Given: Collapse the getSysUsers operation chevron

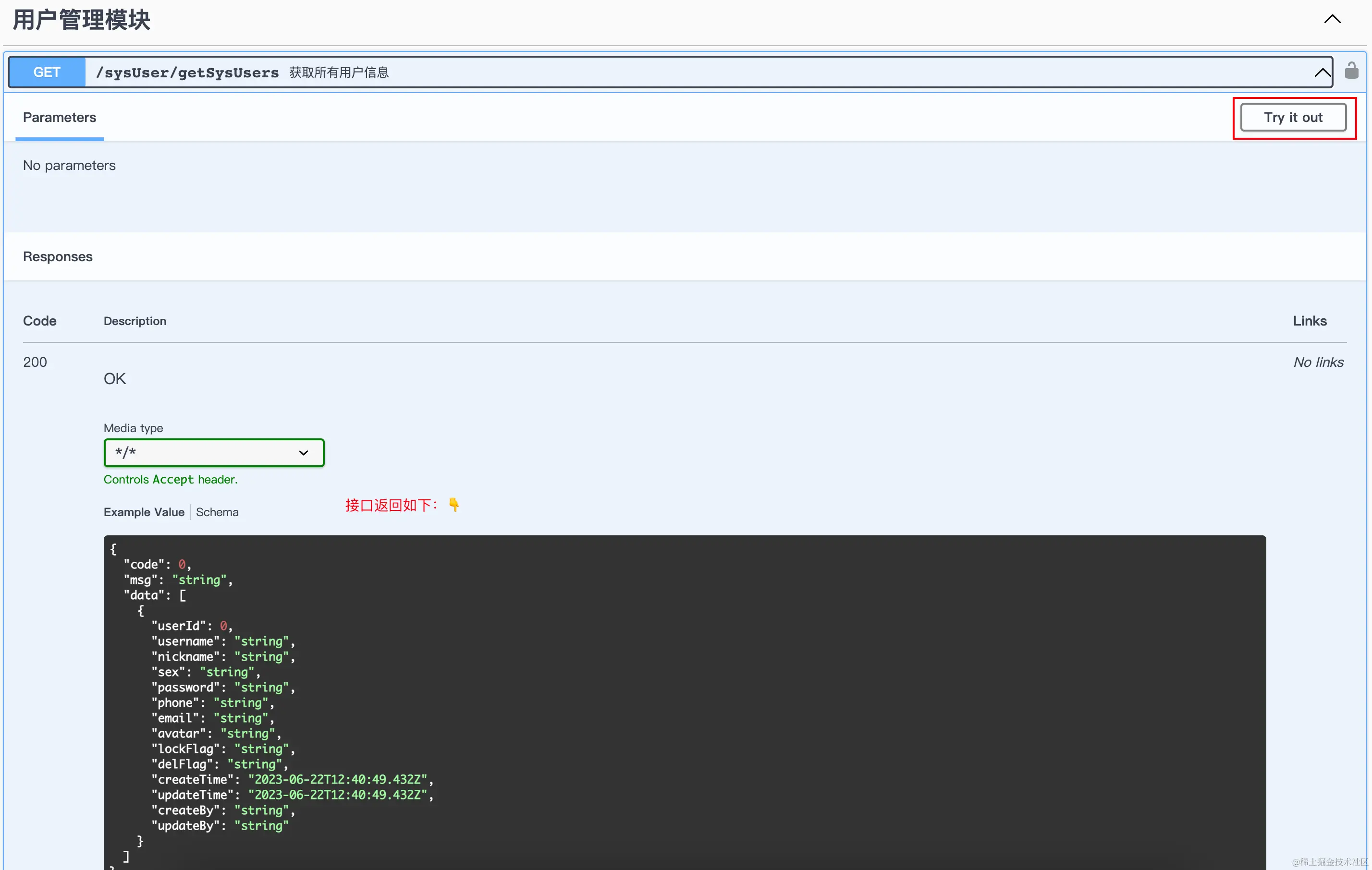Looking at the screenshot, I should (1323, 72).
